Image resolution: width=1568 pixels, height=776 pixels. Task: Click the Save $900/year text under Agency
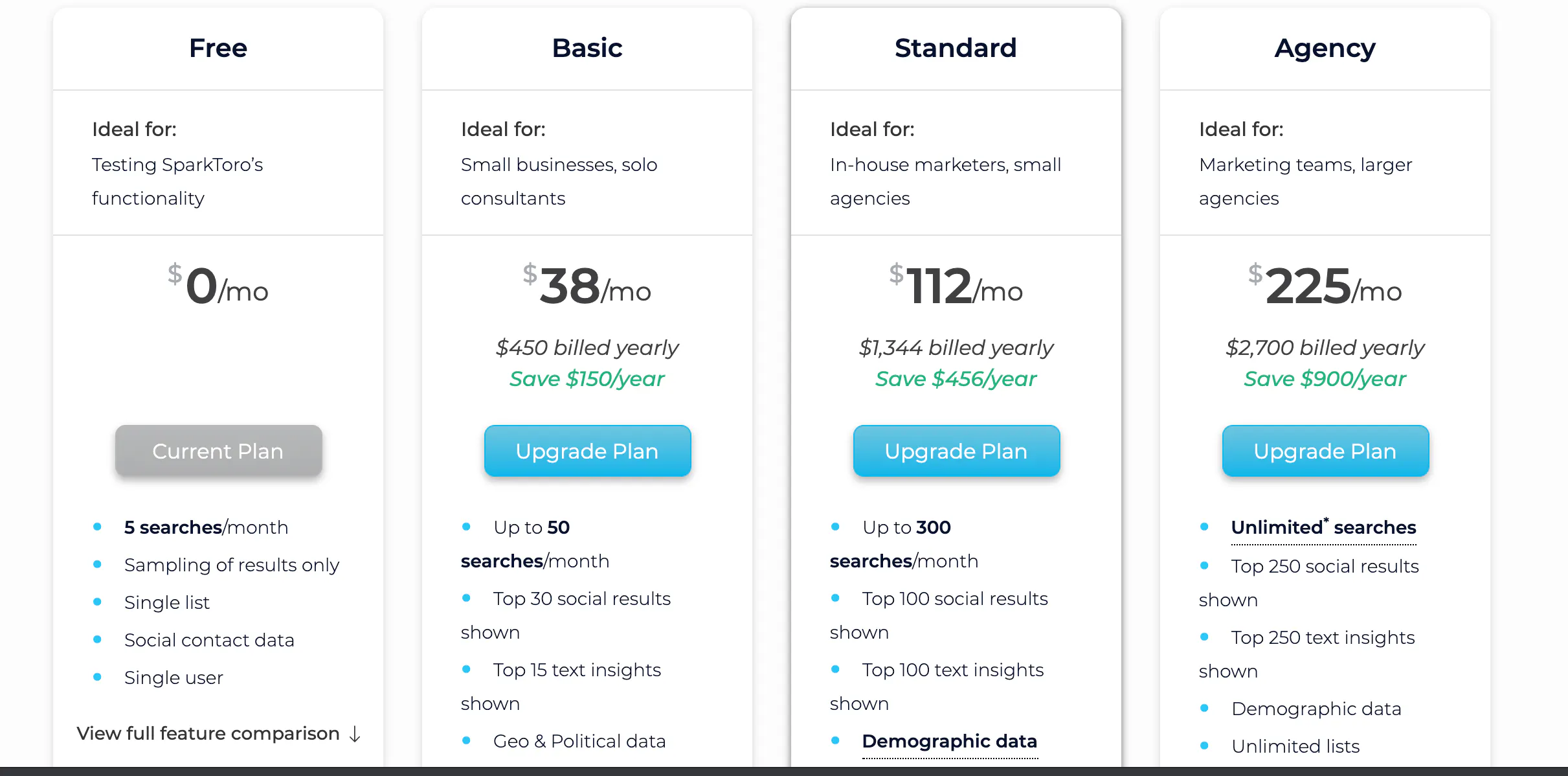(x=1324, y=378)
